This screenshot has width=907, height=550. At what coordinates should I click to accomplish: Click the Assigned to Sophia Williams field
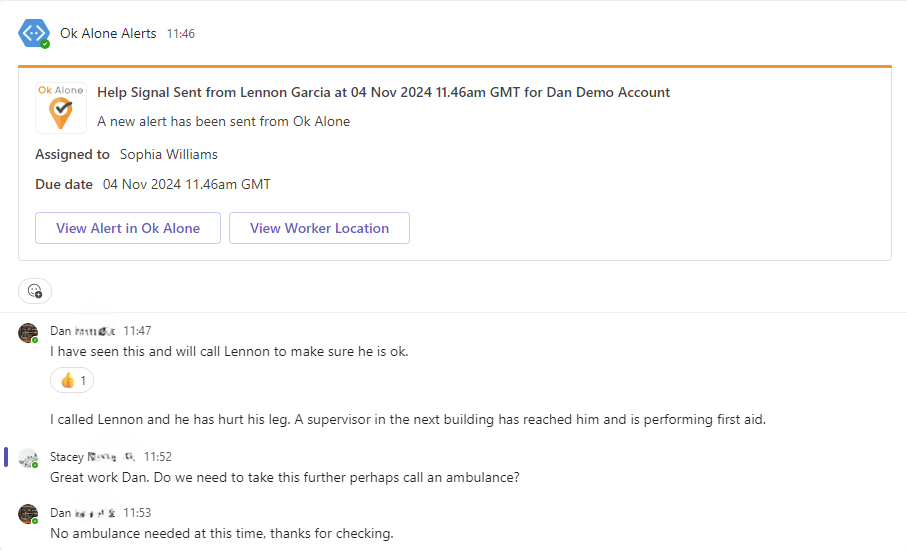pyautogui.click(x=127, y=154)
